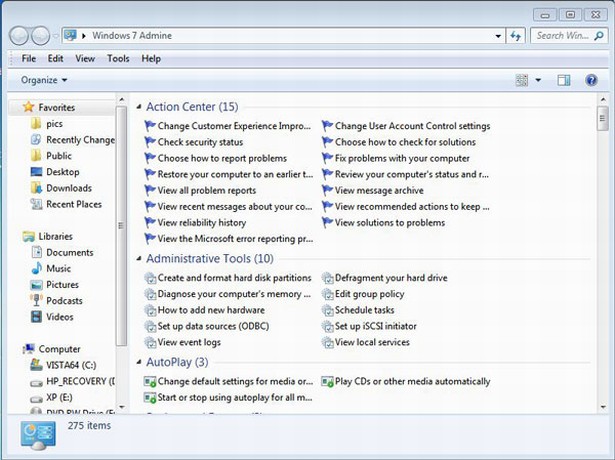Click the Recent Places favorite
Viewport: 615px width, 460px height.
click(x=73, y=204)
